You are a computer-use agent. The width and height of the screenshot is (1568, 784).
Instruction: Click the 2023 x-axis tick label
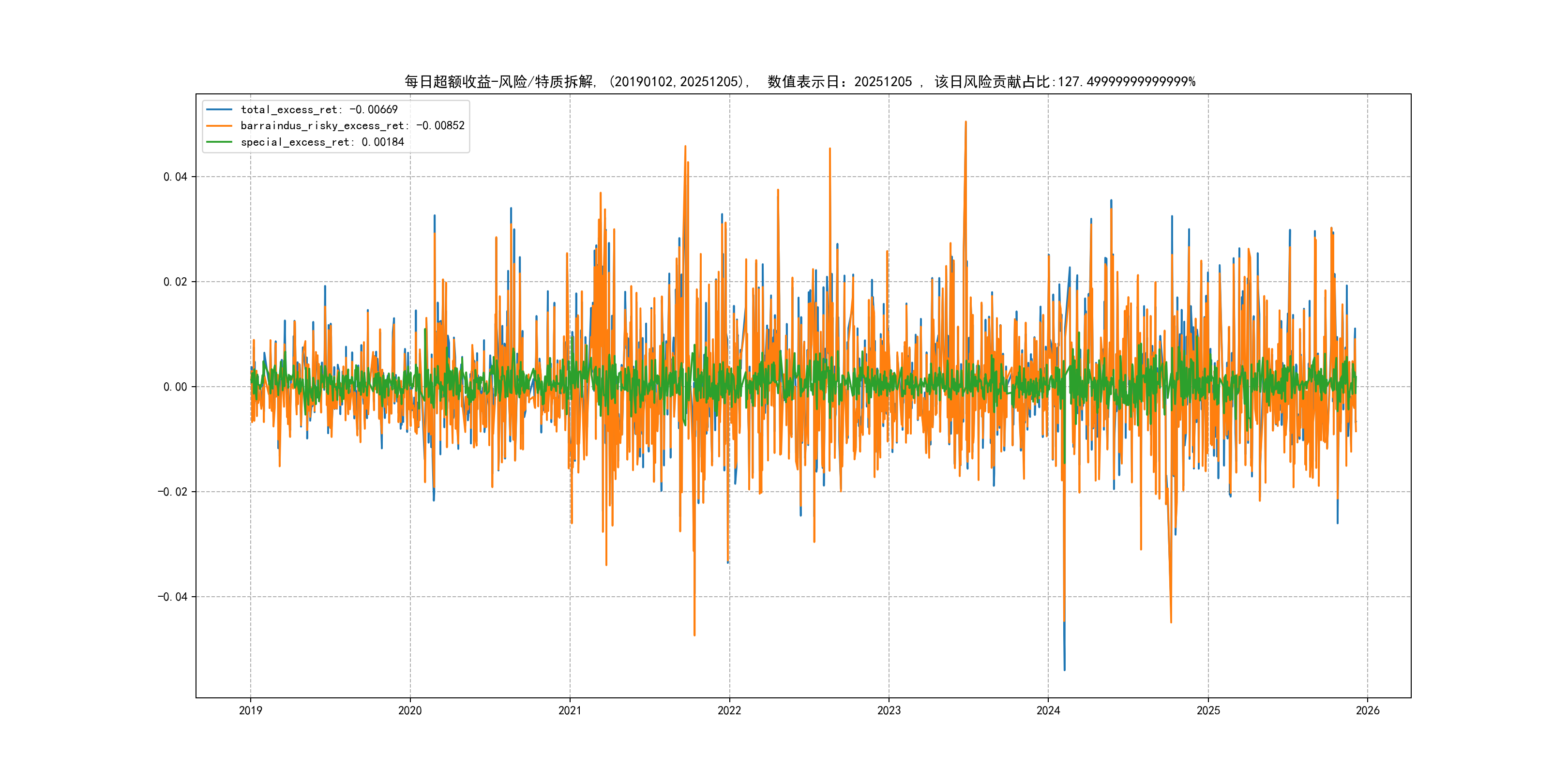coord(889,710)
